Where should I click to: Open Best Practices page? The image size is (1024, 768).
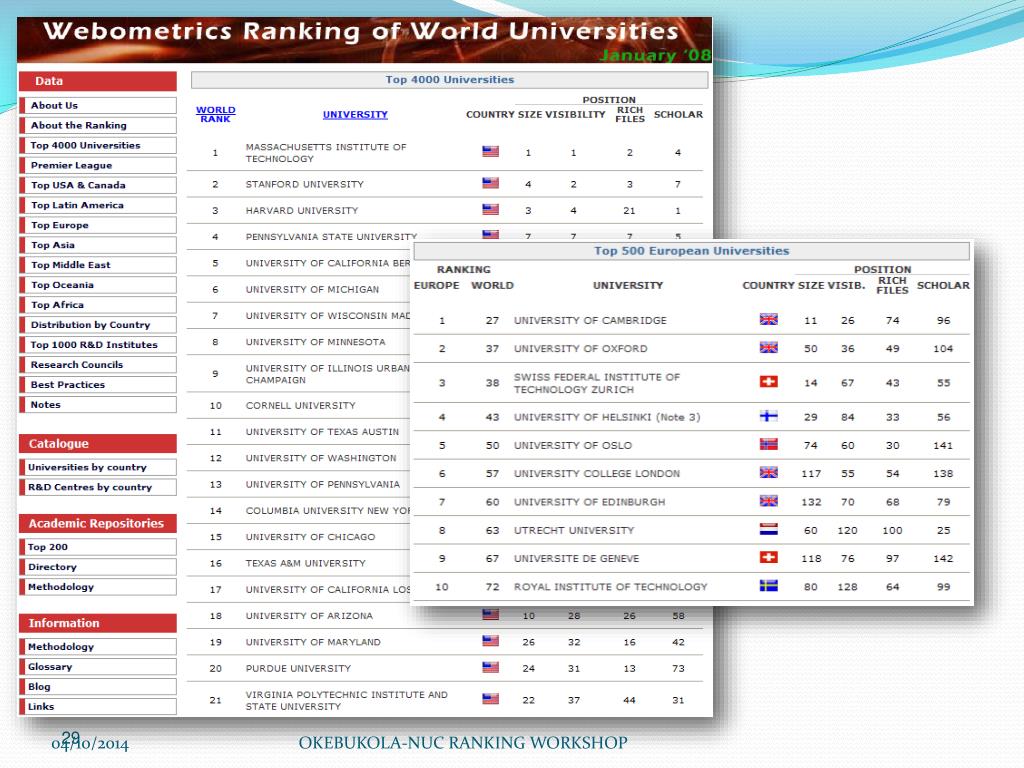pyautogui.click(x=98, y=385)
